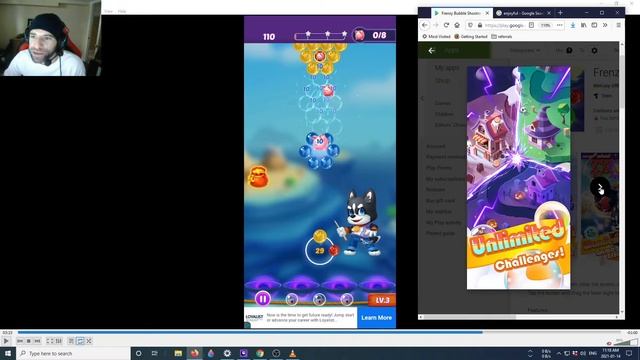
Task: Toggle the VLC playlist view
Action: [x=71, y=341]
